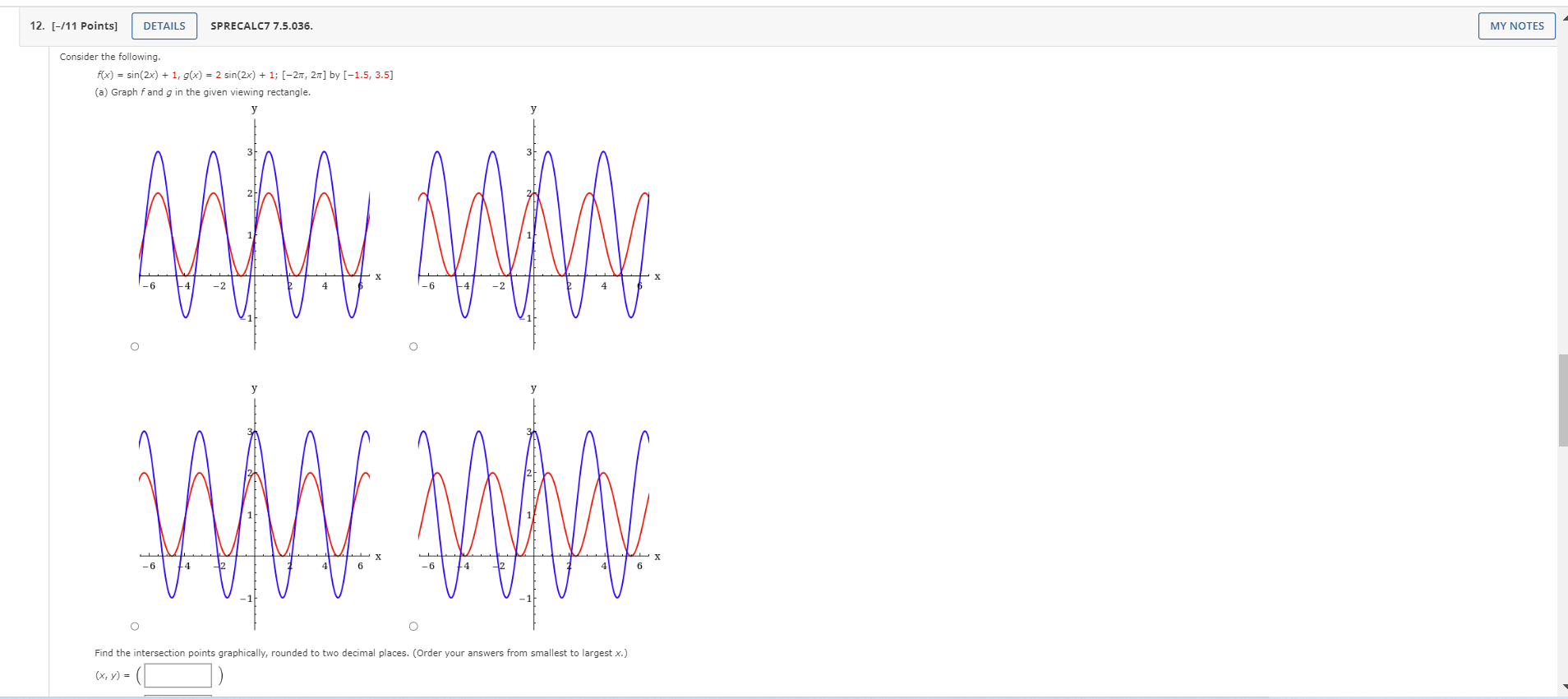Select the top-right graph answer radio button

point(413,346)
